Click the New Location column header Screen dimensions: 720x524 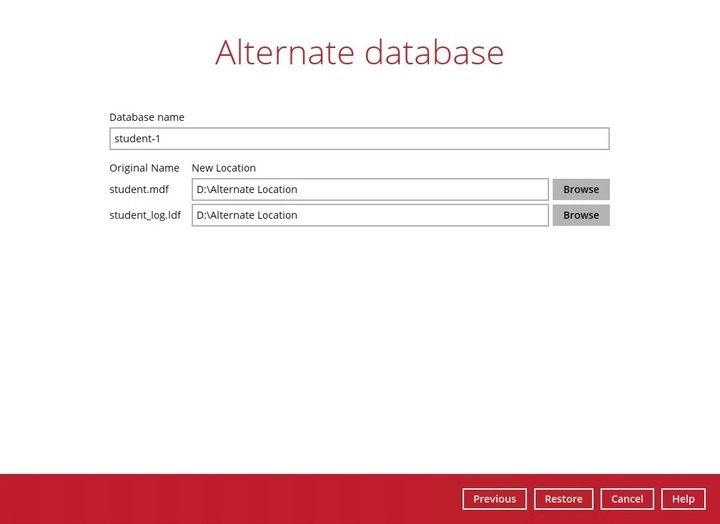pyautogui.click(x=223, y=168)
